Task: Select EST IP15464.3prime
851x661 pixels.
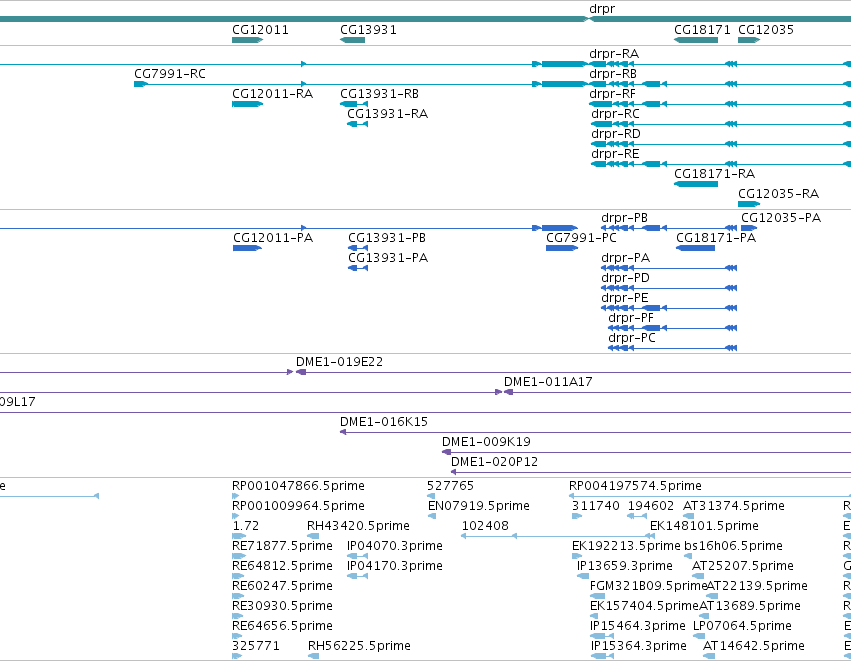Action: pyautogui.click(x=638, y=626)
